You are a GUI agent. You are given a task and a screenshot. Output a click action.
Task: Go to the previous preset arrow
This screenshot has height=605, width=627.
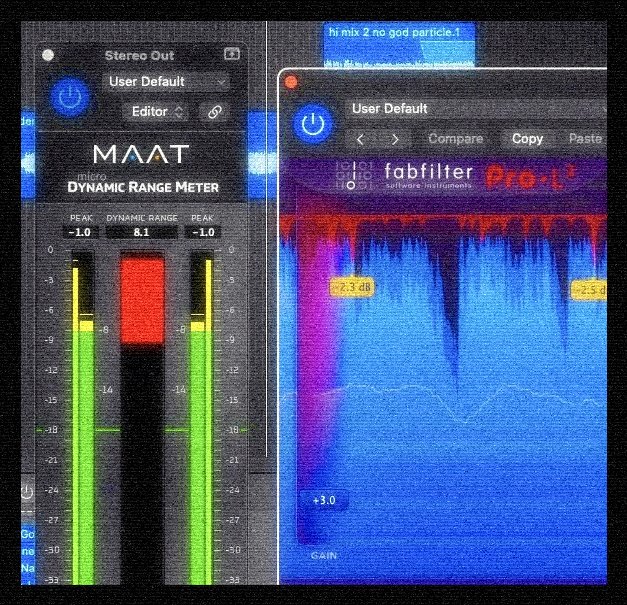tap(360, 139)
